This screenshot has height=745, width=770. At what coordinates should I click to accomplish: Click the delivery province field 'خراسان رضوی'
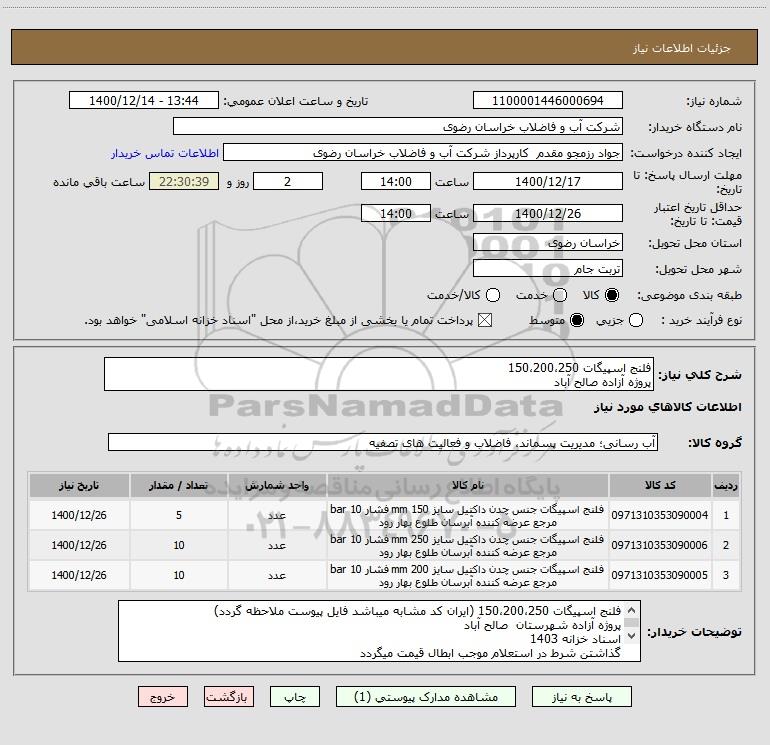click(x=548, y=243)
